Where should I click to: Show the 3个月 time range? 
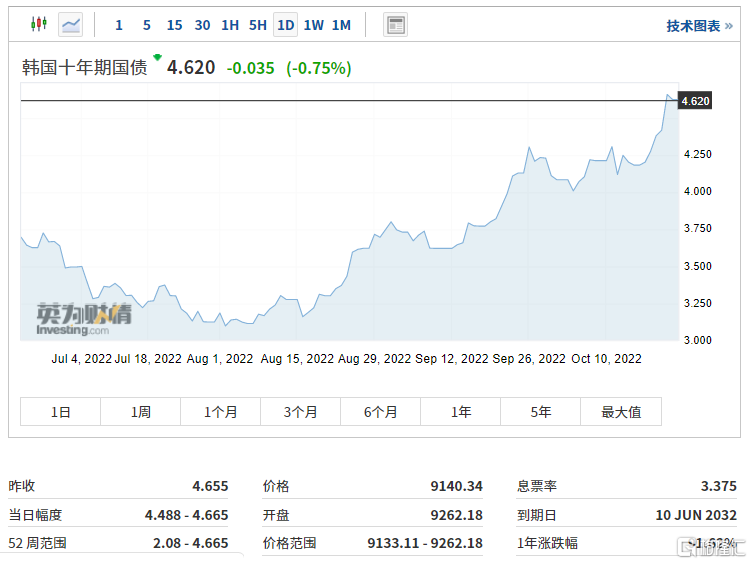(300, 411)
